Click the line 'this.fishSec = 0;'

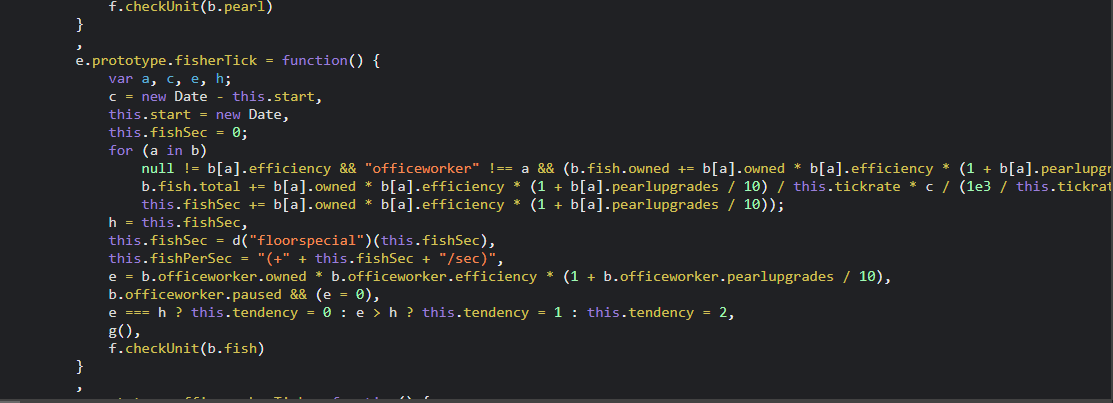point(178,133)
